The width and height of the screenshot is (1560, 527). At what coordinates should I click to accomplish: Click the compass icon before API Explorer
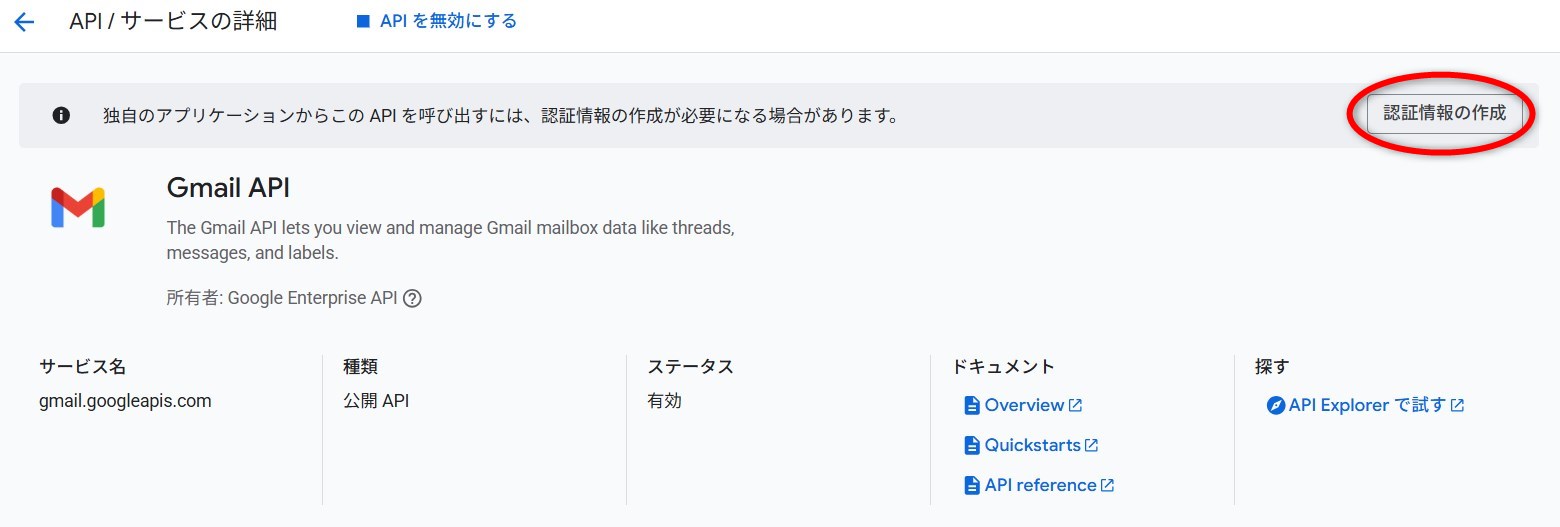[x=1275, y=405]
